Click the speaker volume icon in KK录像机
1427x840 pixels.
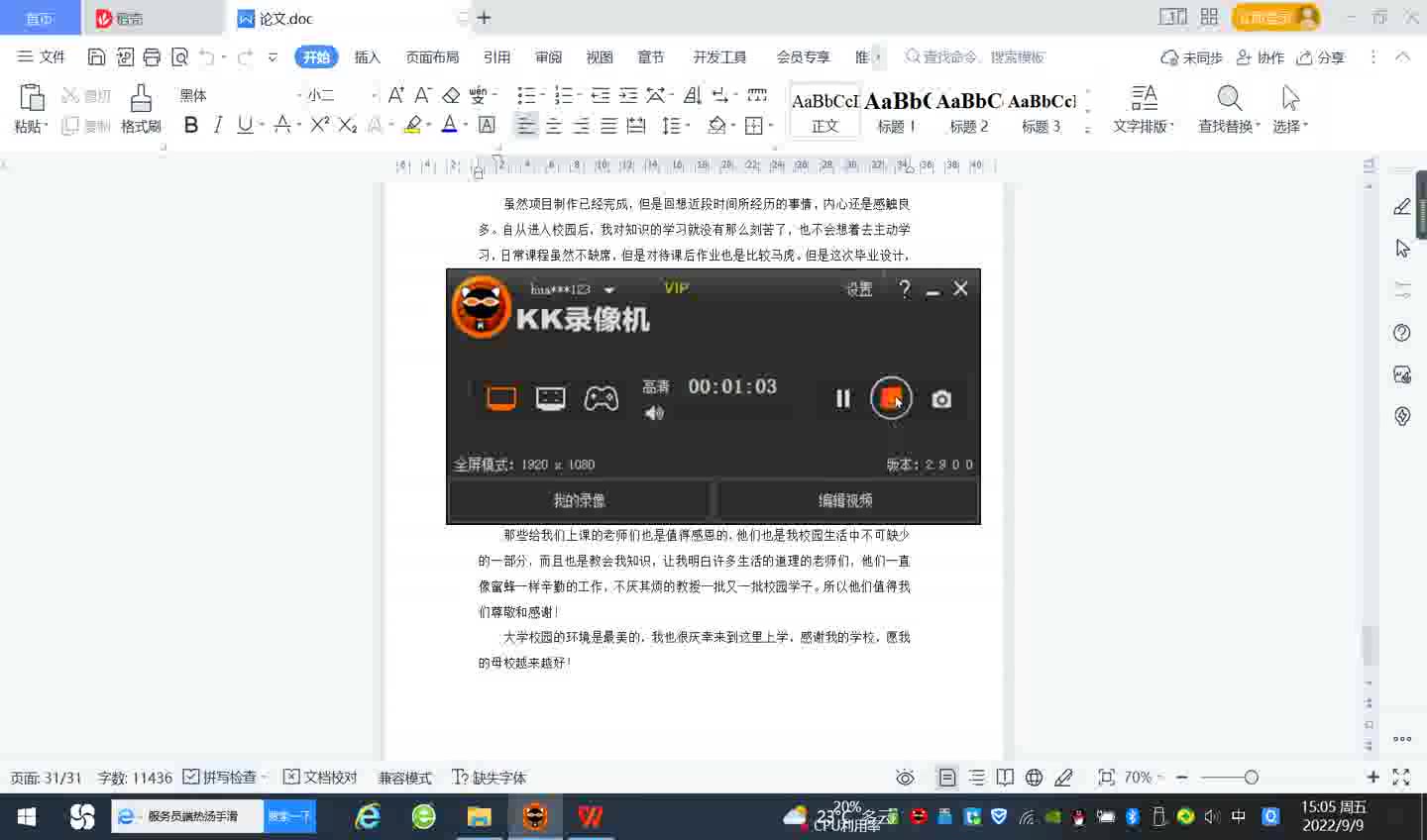pyautogui.click(x=654, y=413)
